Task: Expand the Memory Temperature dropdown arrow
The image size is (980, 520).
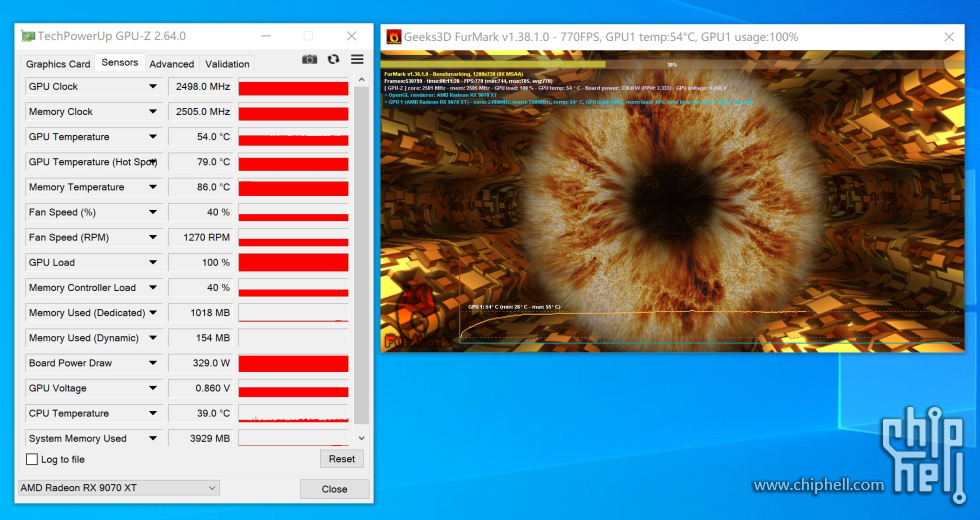Action: [152, 187]
